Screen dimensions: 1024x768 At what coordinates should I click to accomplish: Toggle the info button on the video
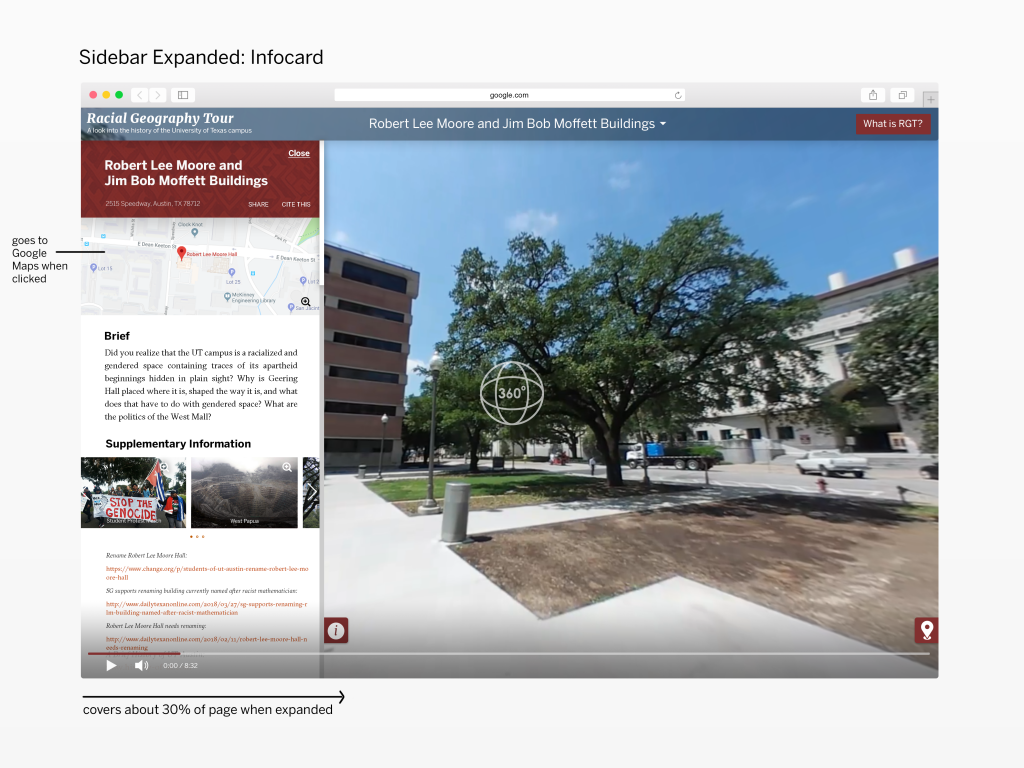(336, 631)
